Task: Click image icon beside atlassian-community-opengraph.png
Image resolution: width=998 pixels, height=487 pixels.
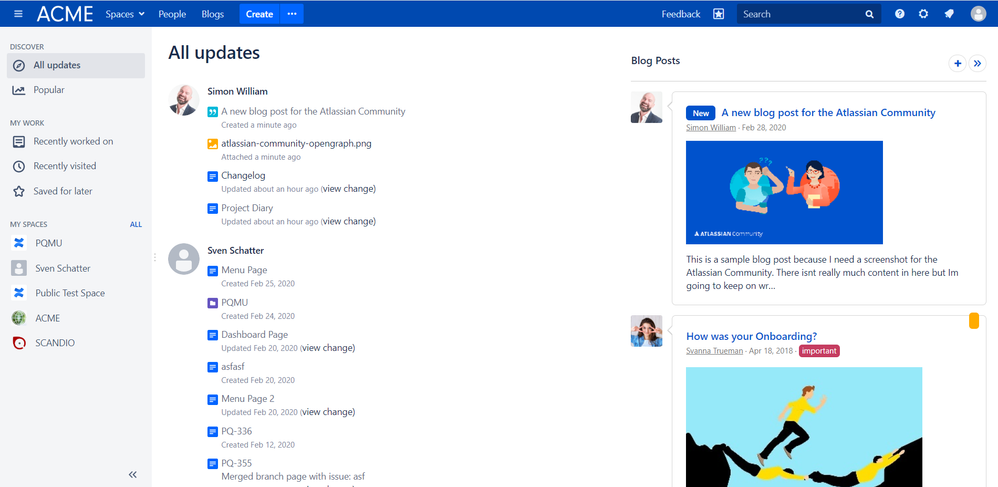Action: click(213, 144)
